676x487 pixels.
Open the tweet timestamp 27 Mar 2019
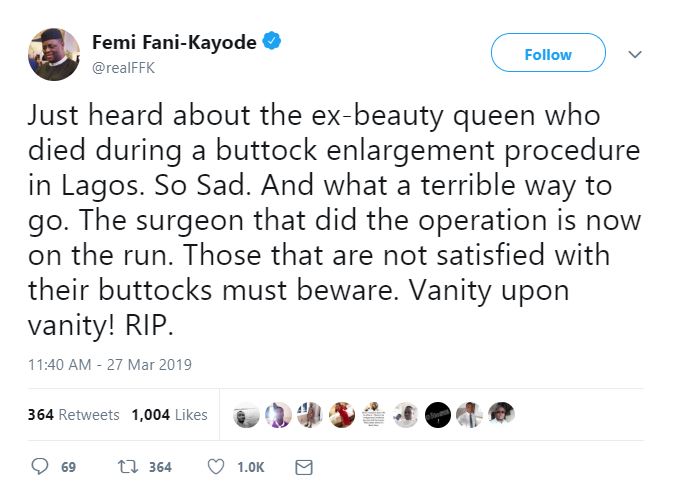click(110, 365)
